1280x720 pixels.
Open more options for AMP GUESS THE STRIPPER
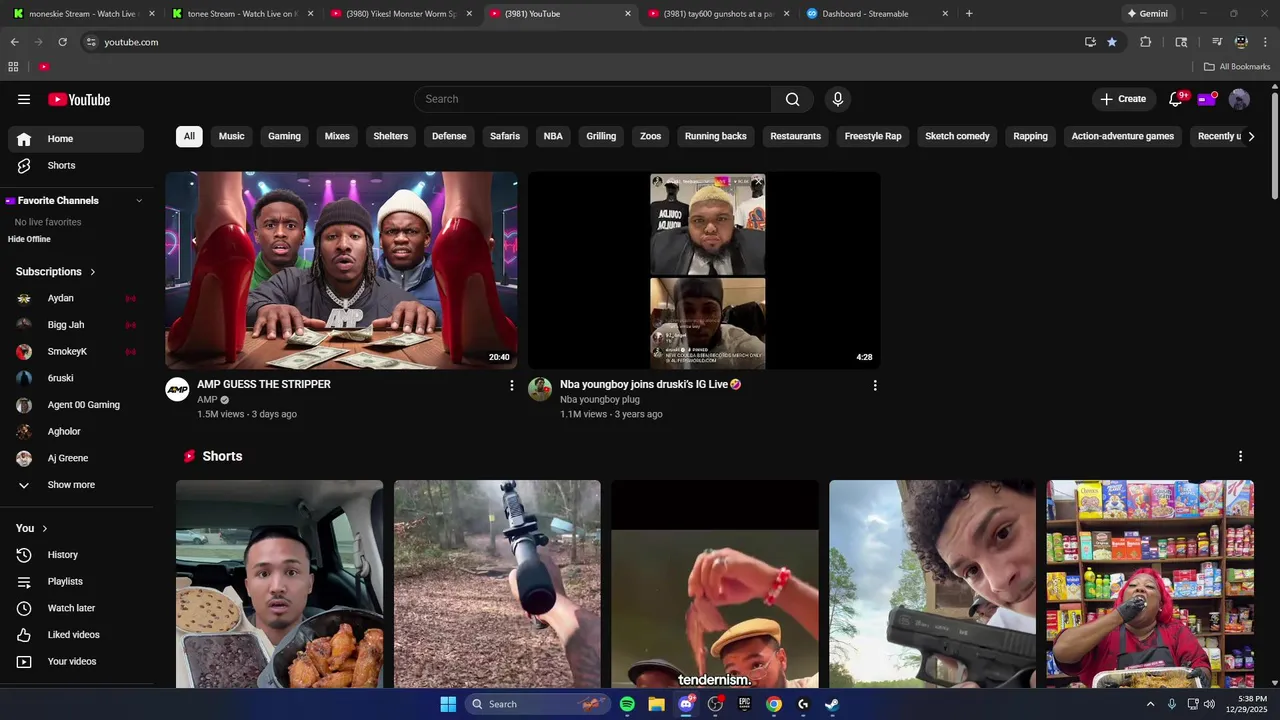[x=512, y=385]
